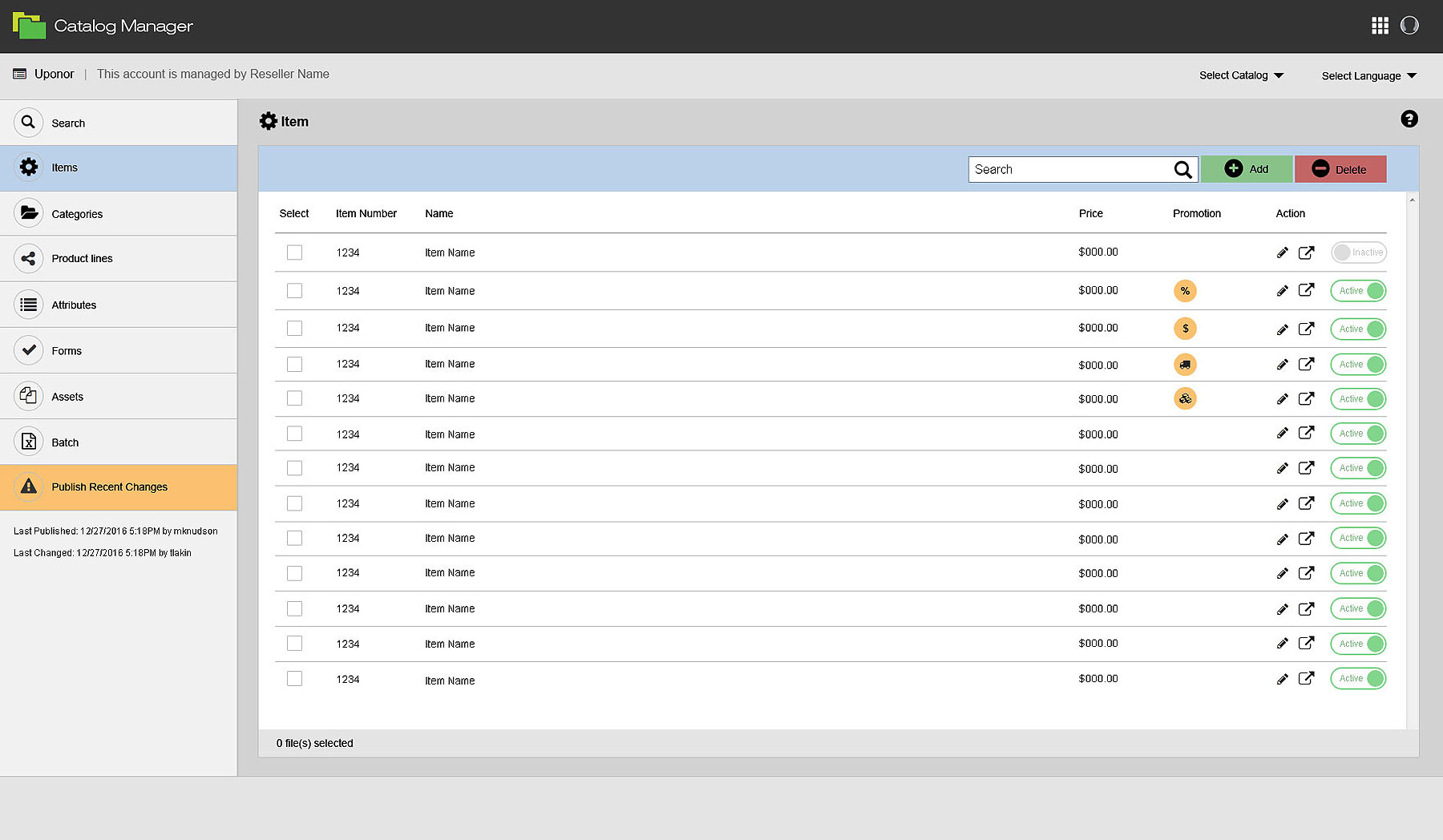Click the percent promotion icon
Screen dimensions: 1443x840
(x=1185, y=291)
